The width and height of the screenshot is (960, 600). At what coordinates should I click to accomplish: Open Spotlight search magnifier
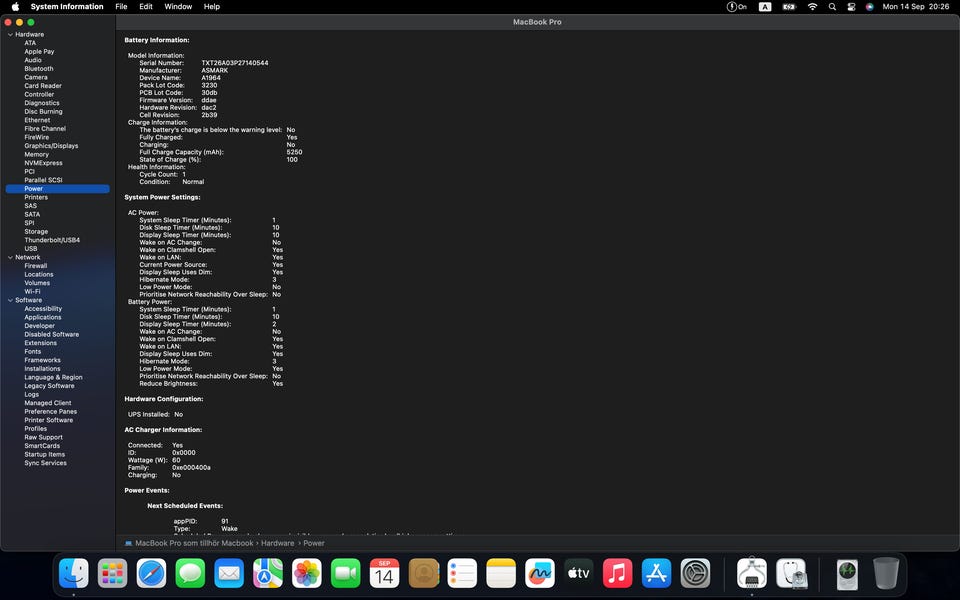[832, 7]
